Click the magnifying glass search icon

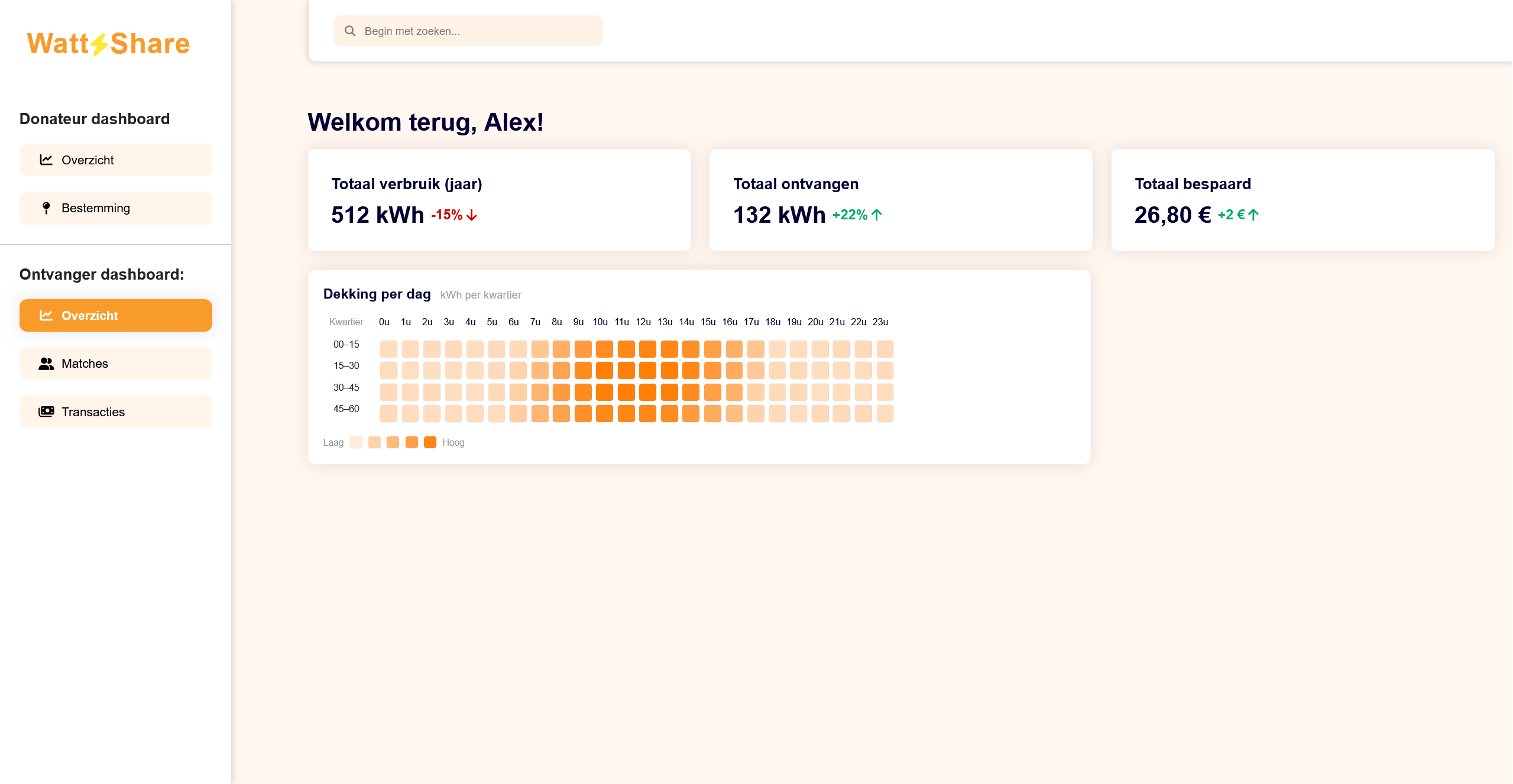(x=350, y=31)
